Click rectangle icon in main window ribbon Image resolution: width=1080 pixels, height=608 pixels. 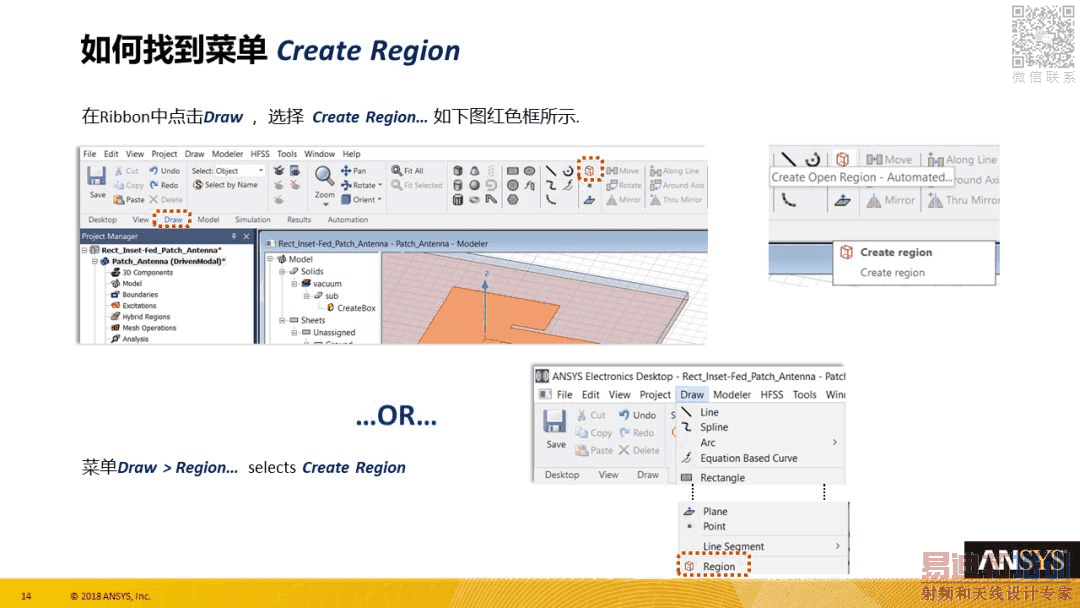pyautogui.click(x=512, y=171)
